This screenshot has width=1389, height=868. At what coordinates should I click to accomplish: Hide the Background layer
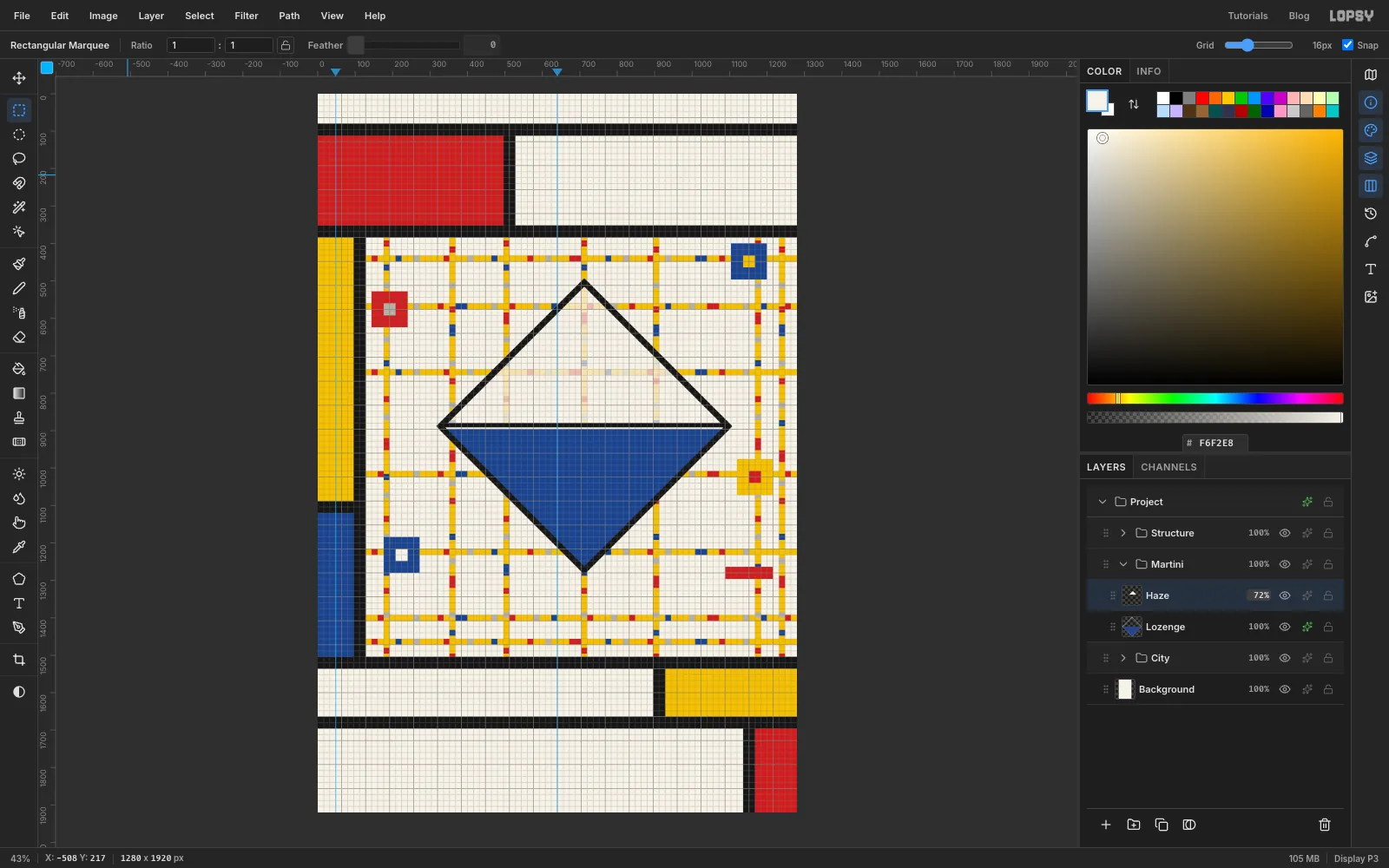(x=1285, y=689)
